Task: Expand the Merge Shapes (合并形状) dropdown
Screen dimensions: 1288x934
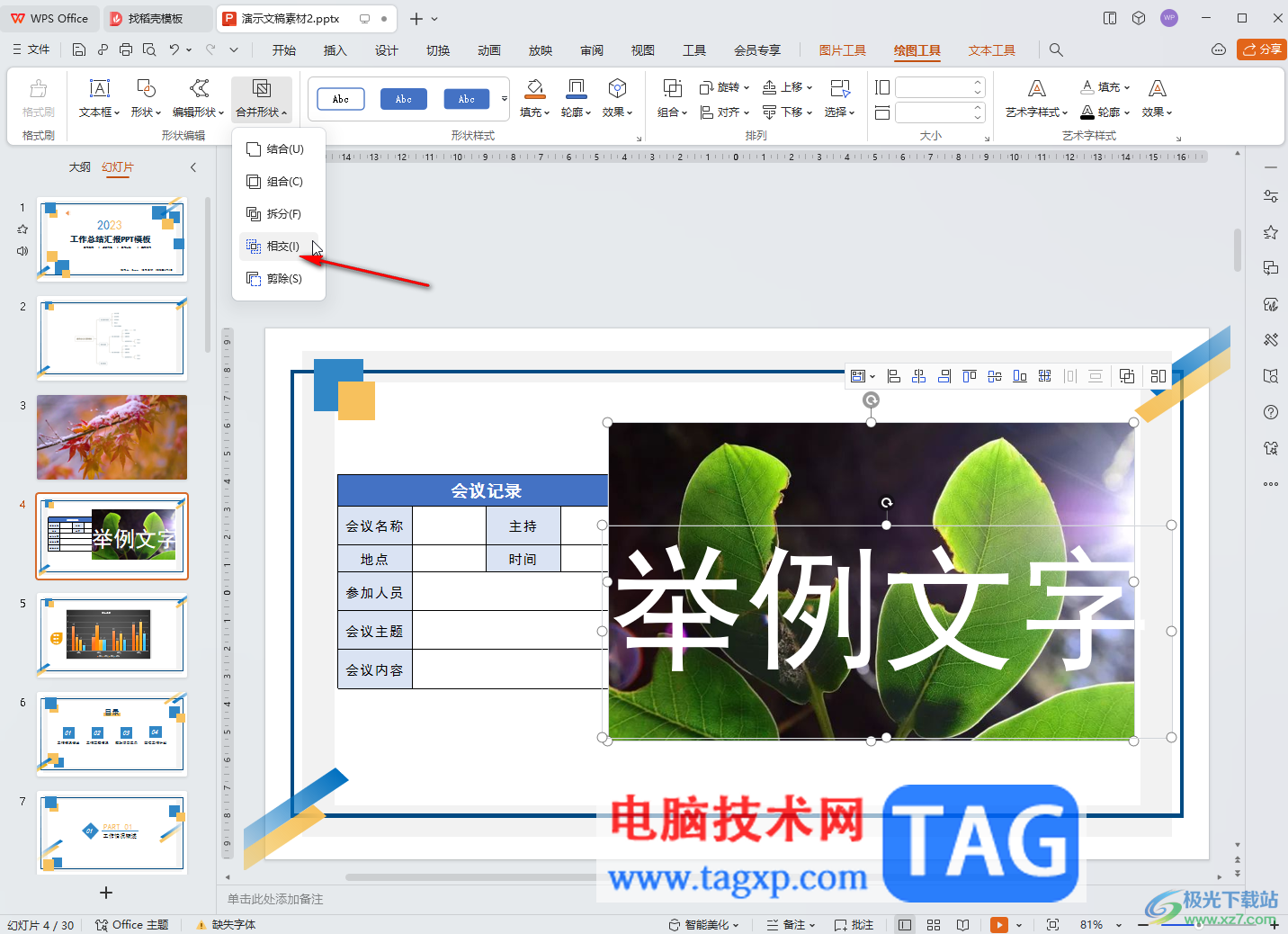Action: 262,112
